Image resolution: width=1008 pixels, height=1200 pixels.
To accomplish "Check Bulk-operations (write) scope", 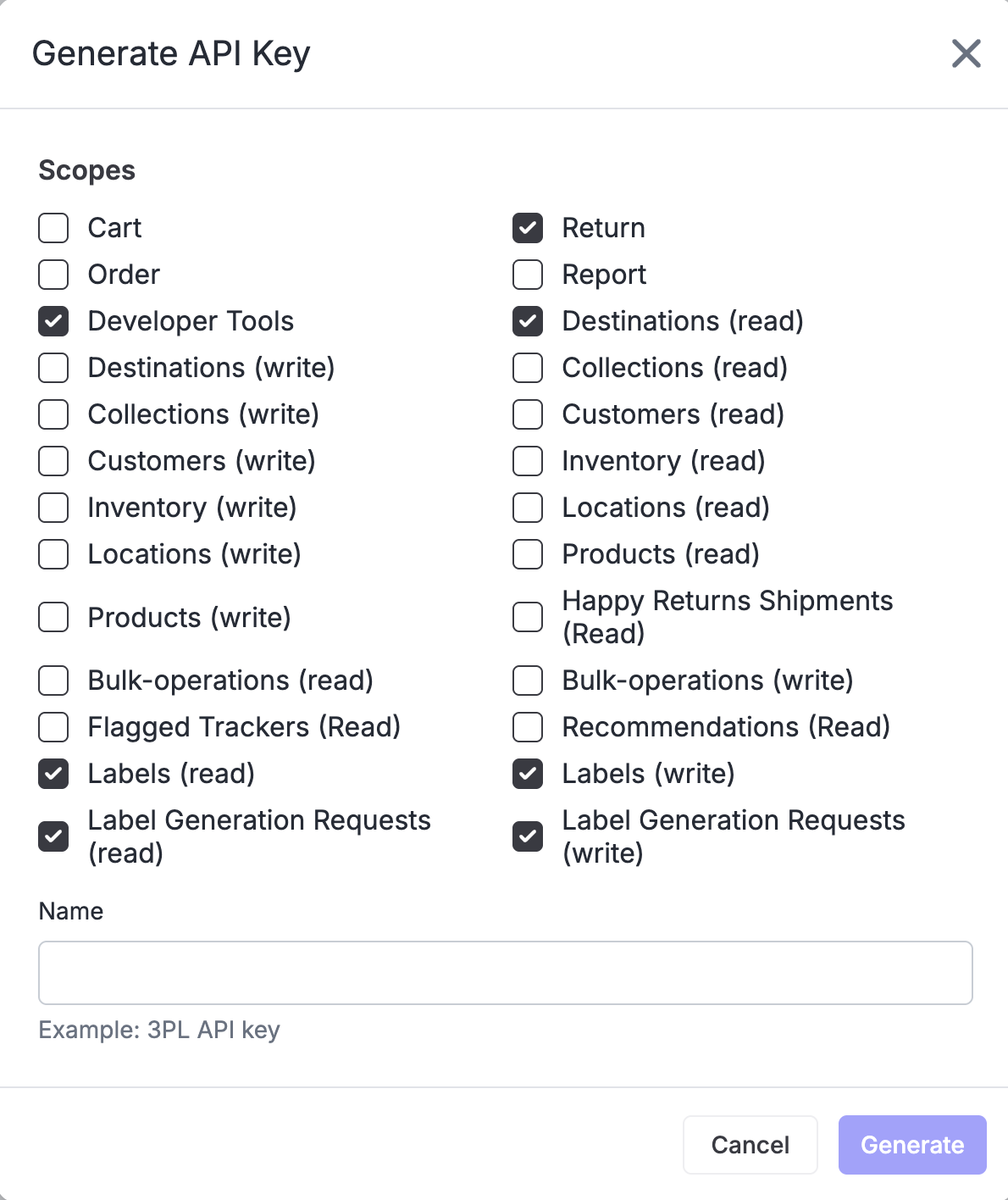I will point(528,681).
